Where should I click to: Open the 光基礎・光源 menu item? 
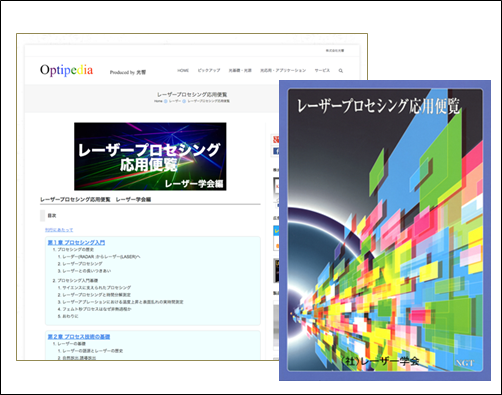point(240,71)
